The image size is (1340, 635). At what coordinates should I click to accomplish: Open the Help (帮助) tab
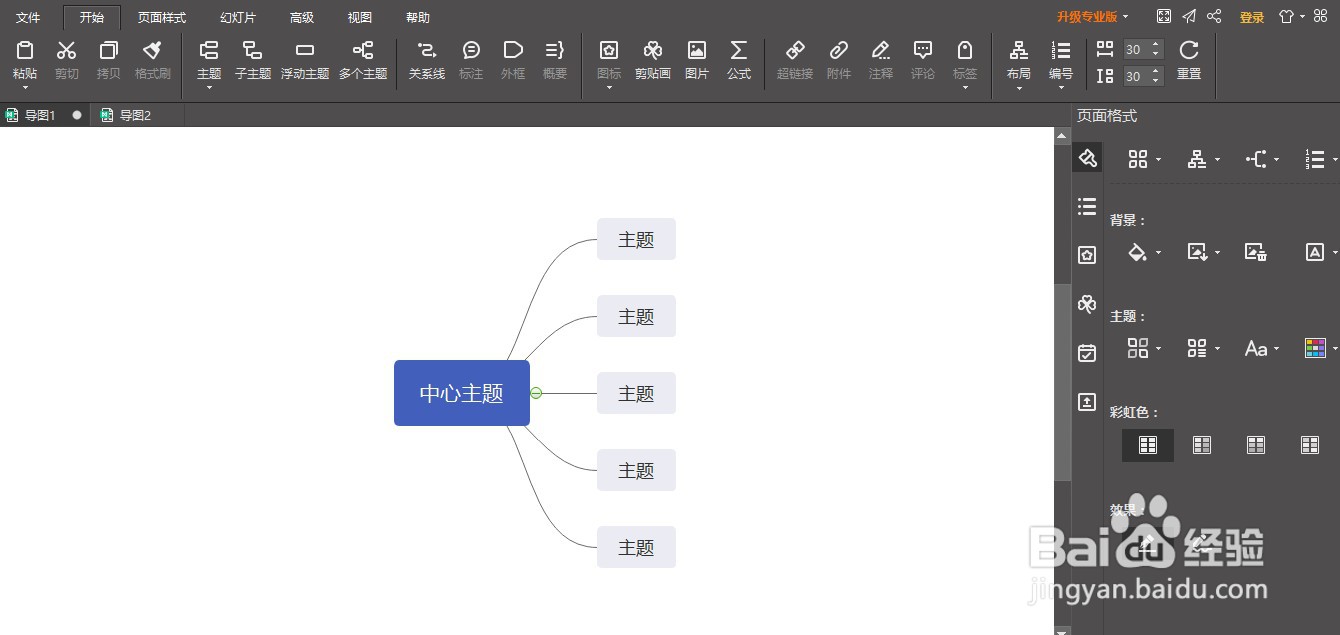coord(418,18)
